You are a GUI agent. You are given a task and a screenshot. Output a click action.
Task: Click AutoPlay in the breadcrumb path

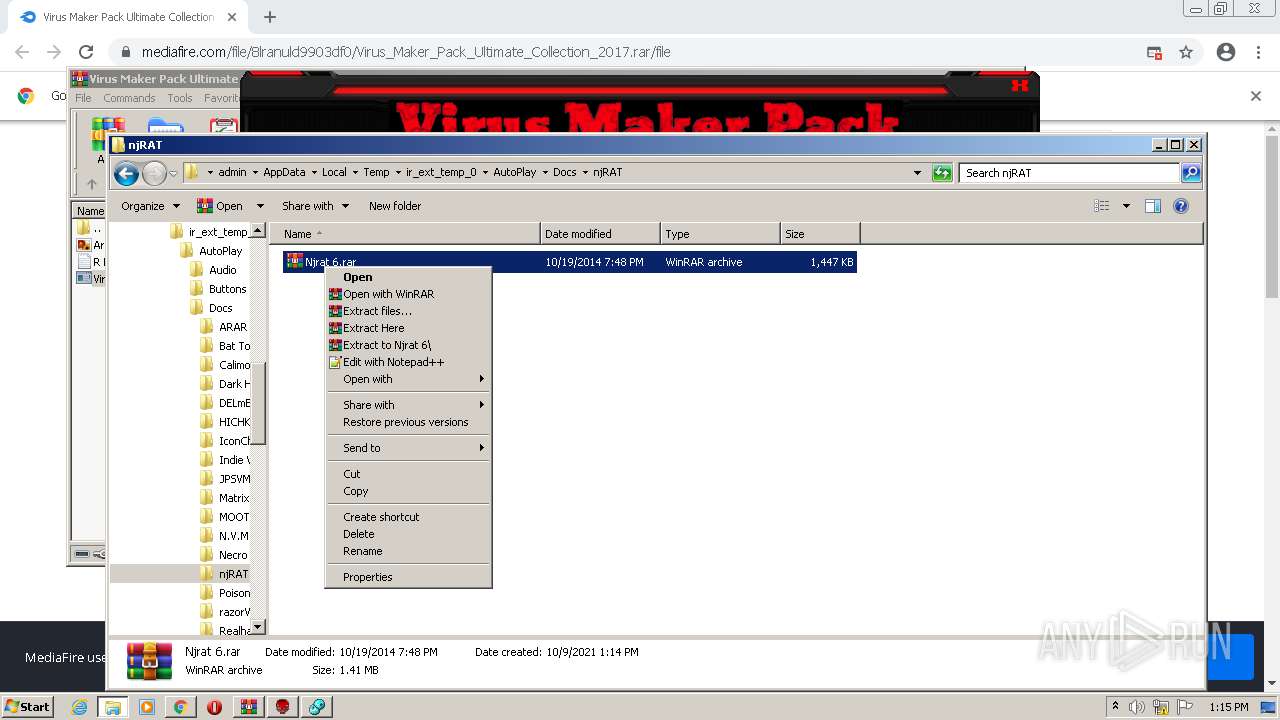click(514, 172)
